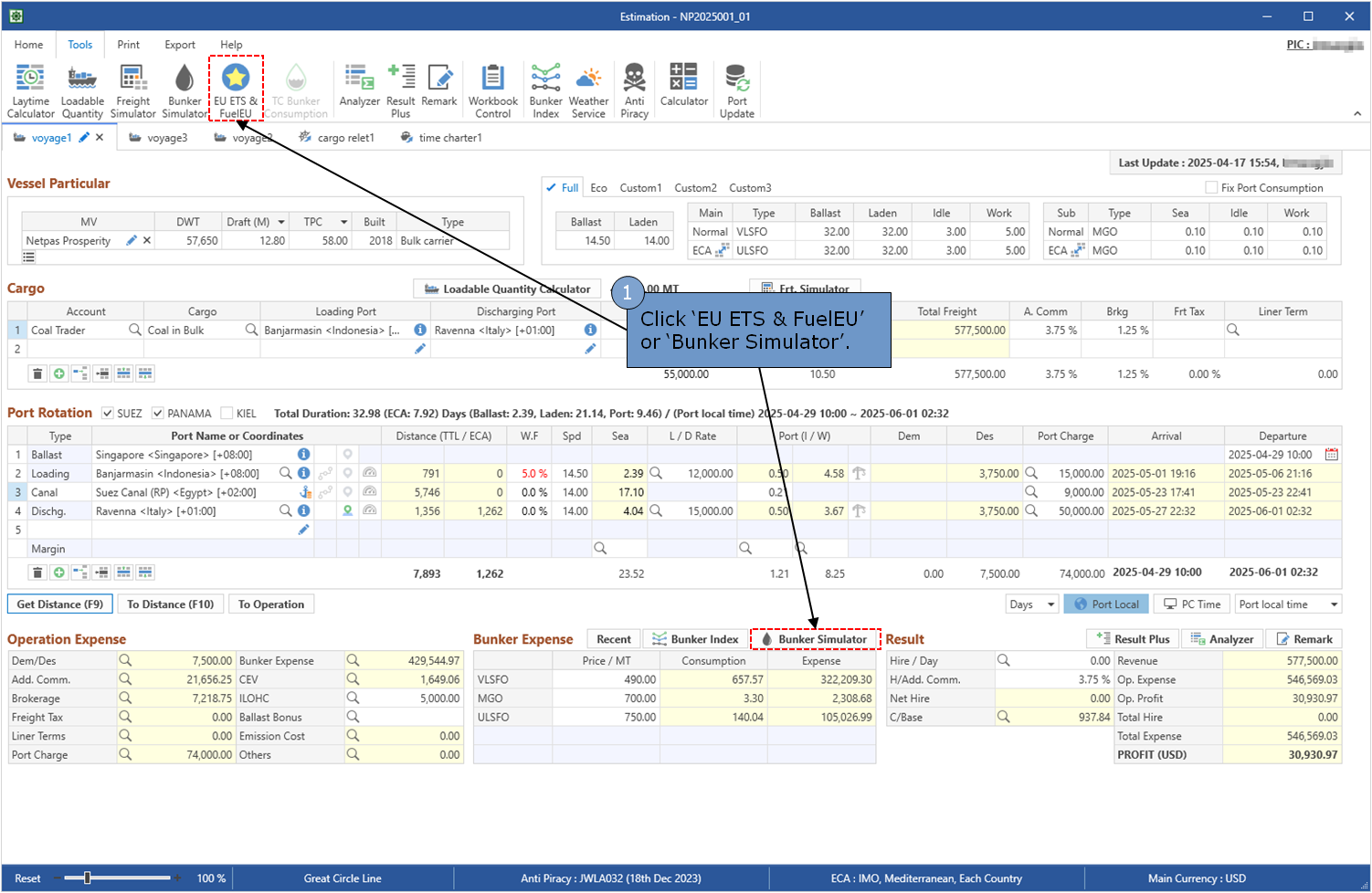Open the Workbook Control icon

(492, 90)
